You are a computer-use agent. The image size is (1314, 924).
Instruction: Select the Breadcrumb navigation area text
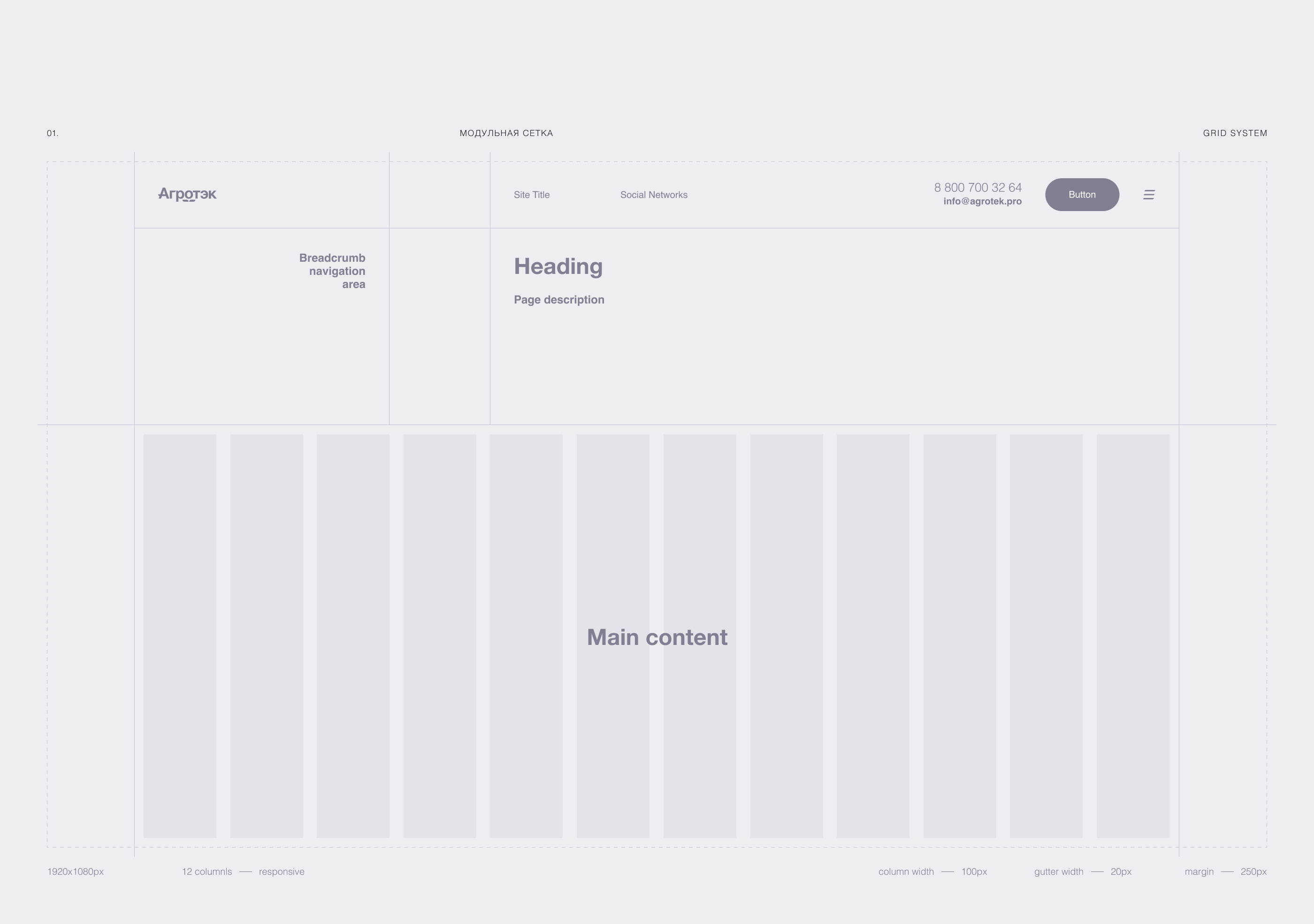(x=333, y=271)
